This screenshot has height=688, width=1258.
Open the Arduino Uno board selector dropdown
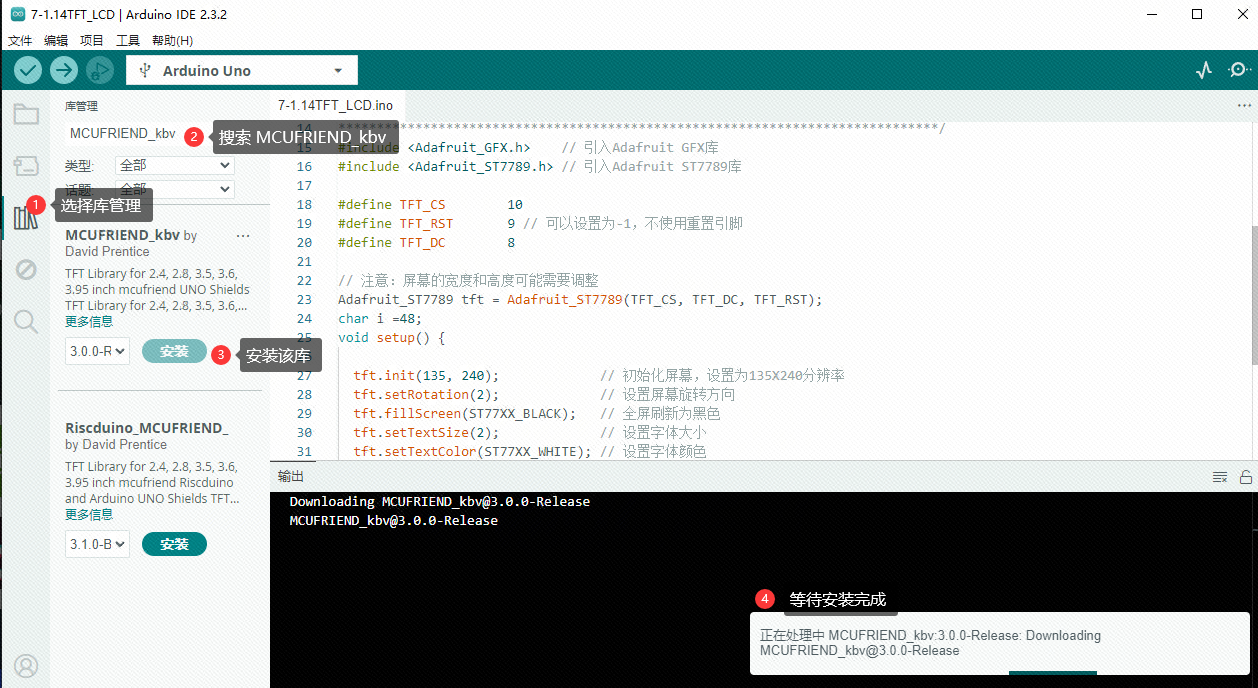(242, 71)
